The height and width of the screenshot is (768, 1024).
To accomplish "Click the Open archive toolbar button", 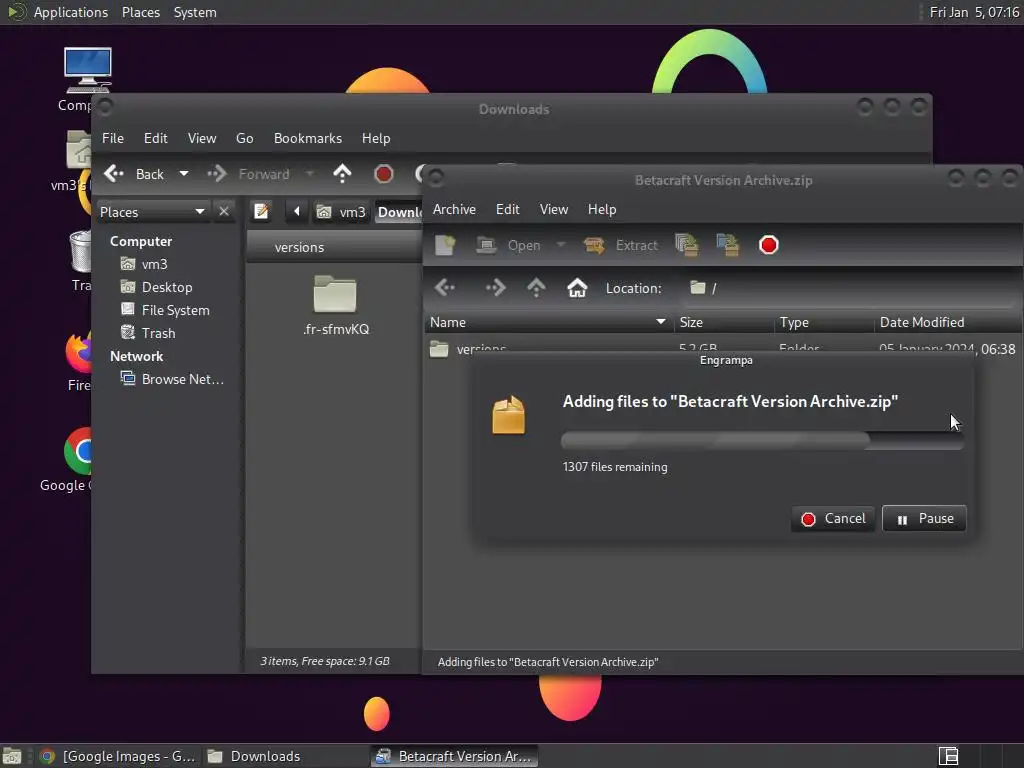I will (x=509, y=245).
